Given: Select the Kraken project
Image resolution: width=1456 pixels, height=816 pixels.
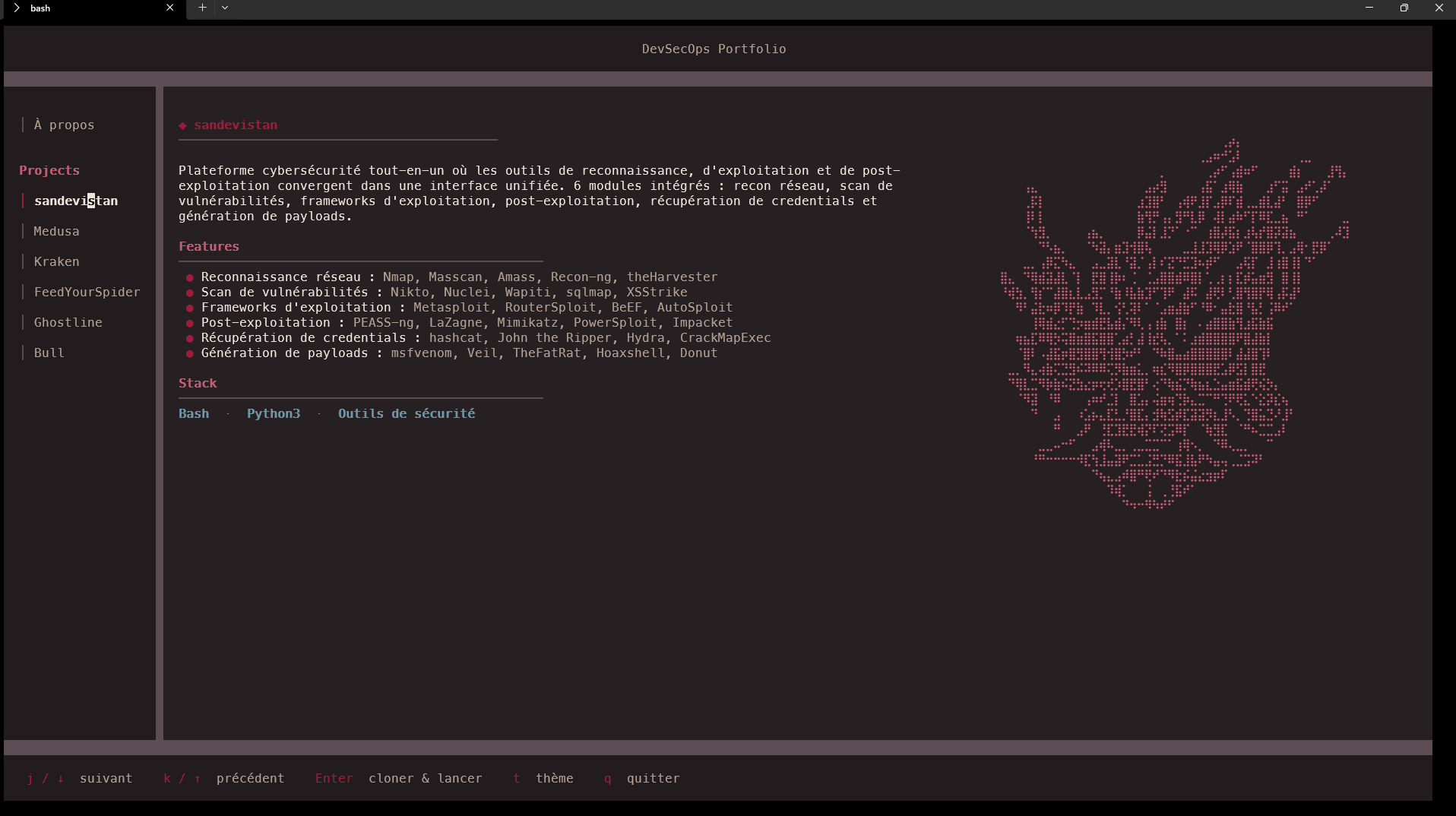Looking at the screenshot, I should (x=56, y=261).
